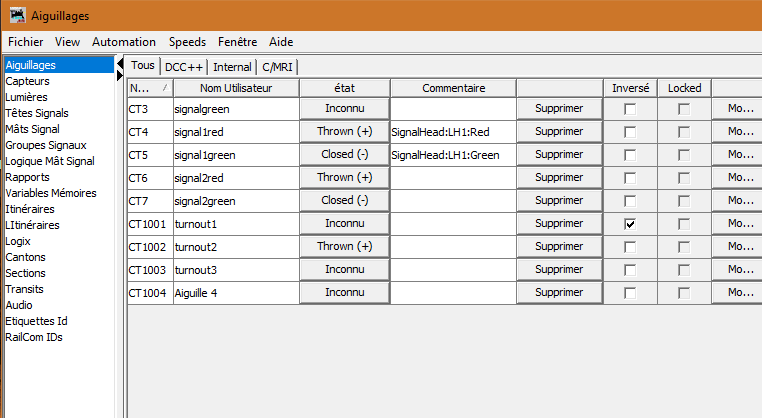
Task: Toggle the Thrown (+) state of signal1red
Action: pyautogui.click(x=344, y=132)
